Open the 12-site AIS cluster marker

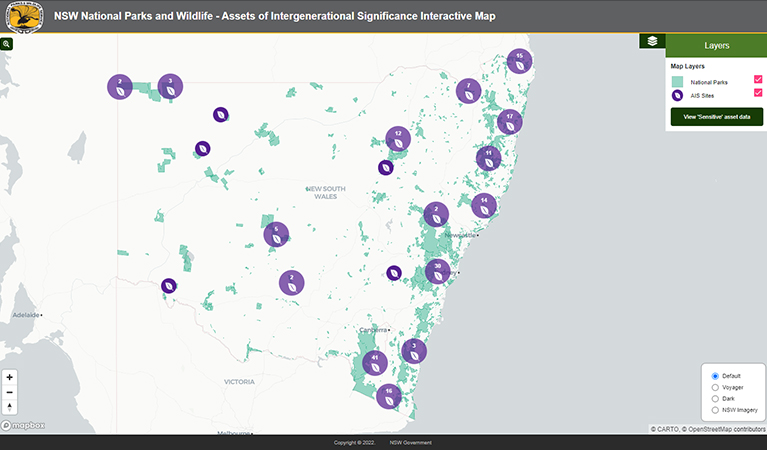398,139
